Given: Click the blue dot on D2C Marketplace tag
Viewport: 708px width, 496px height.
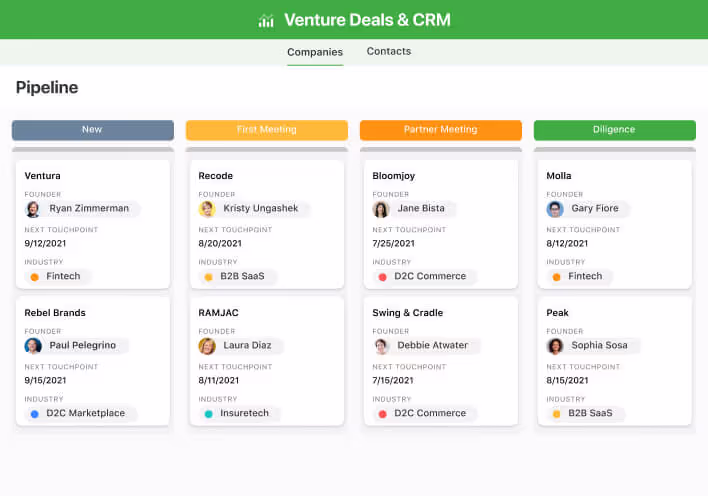Looking at the screenshot, I should (35, 414).
